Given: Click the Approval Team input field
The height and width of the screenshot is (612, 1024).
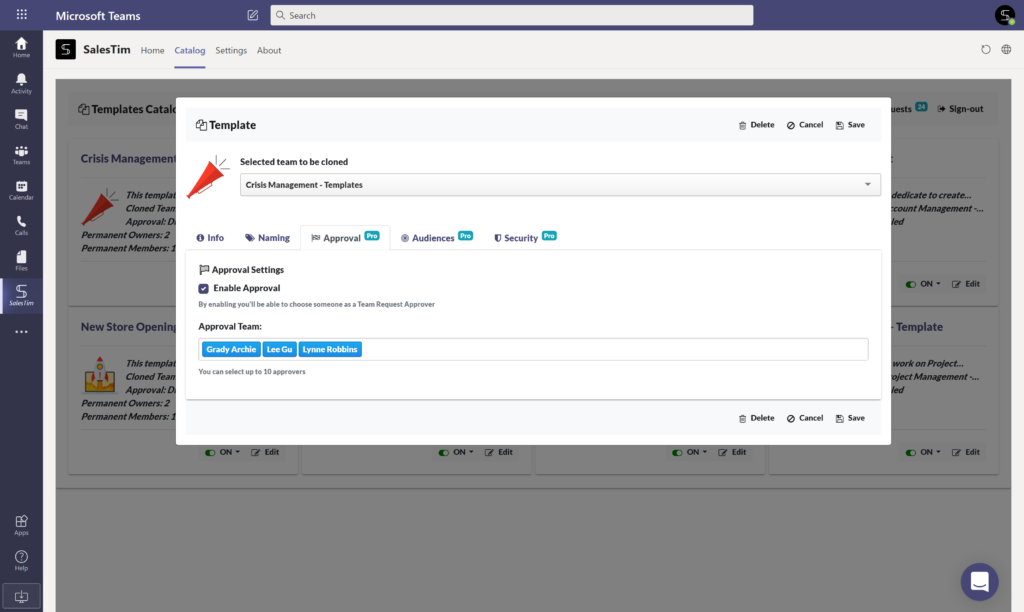Looking at the screenshot, I should click(x=533, y=349).
